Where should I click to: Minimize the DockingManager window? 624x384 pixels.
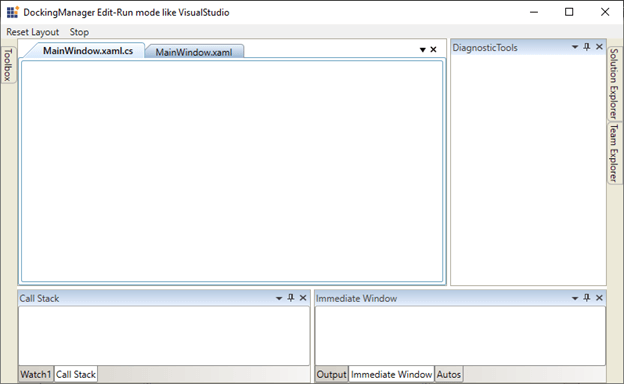[x=534, y=12]
